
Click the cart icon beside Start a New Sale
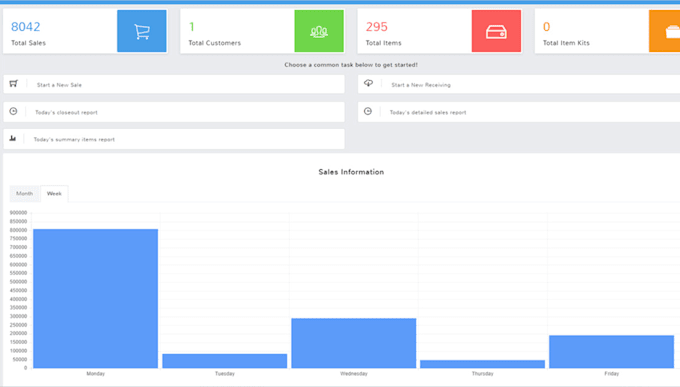coord(13,84)
